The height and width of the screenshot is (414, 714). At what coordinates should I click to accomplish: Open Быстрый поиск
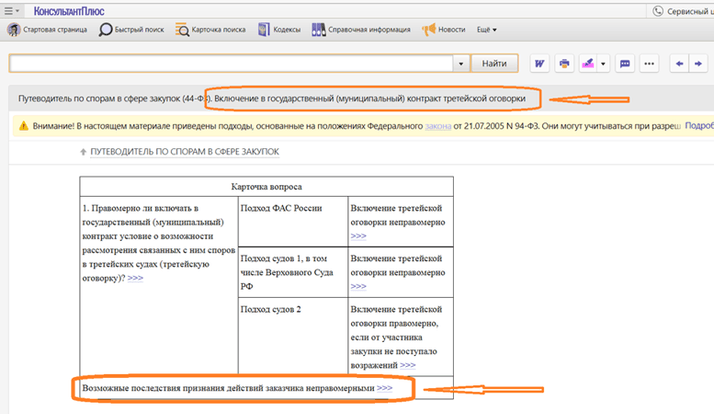coord(131,30)
